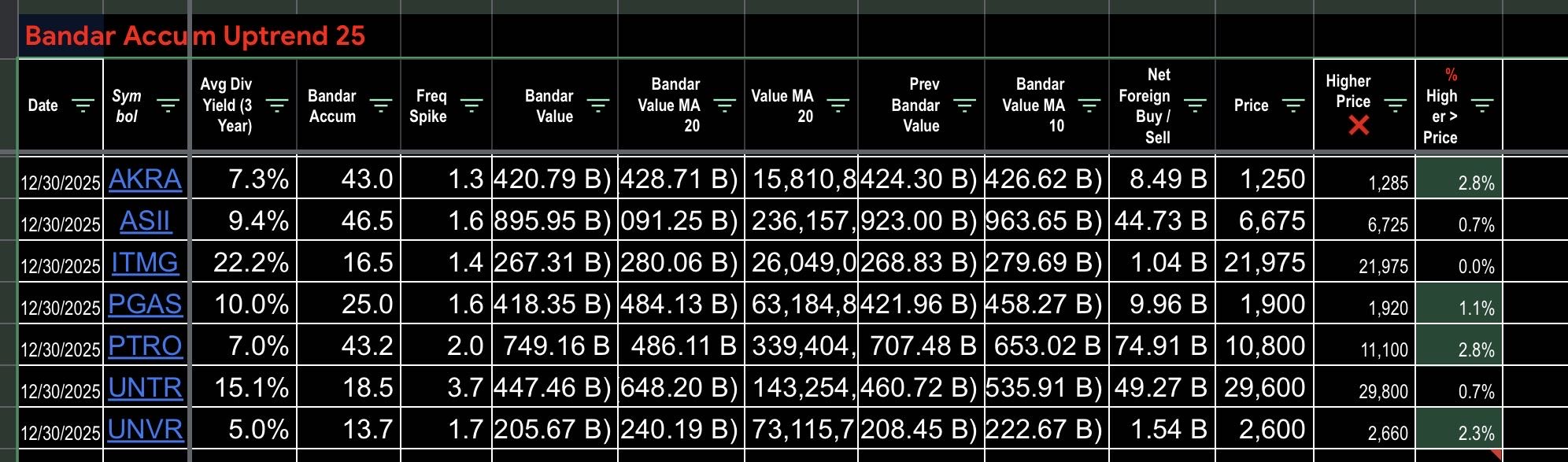
Task: Open the Price column filter
Action: [1293, 105]
